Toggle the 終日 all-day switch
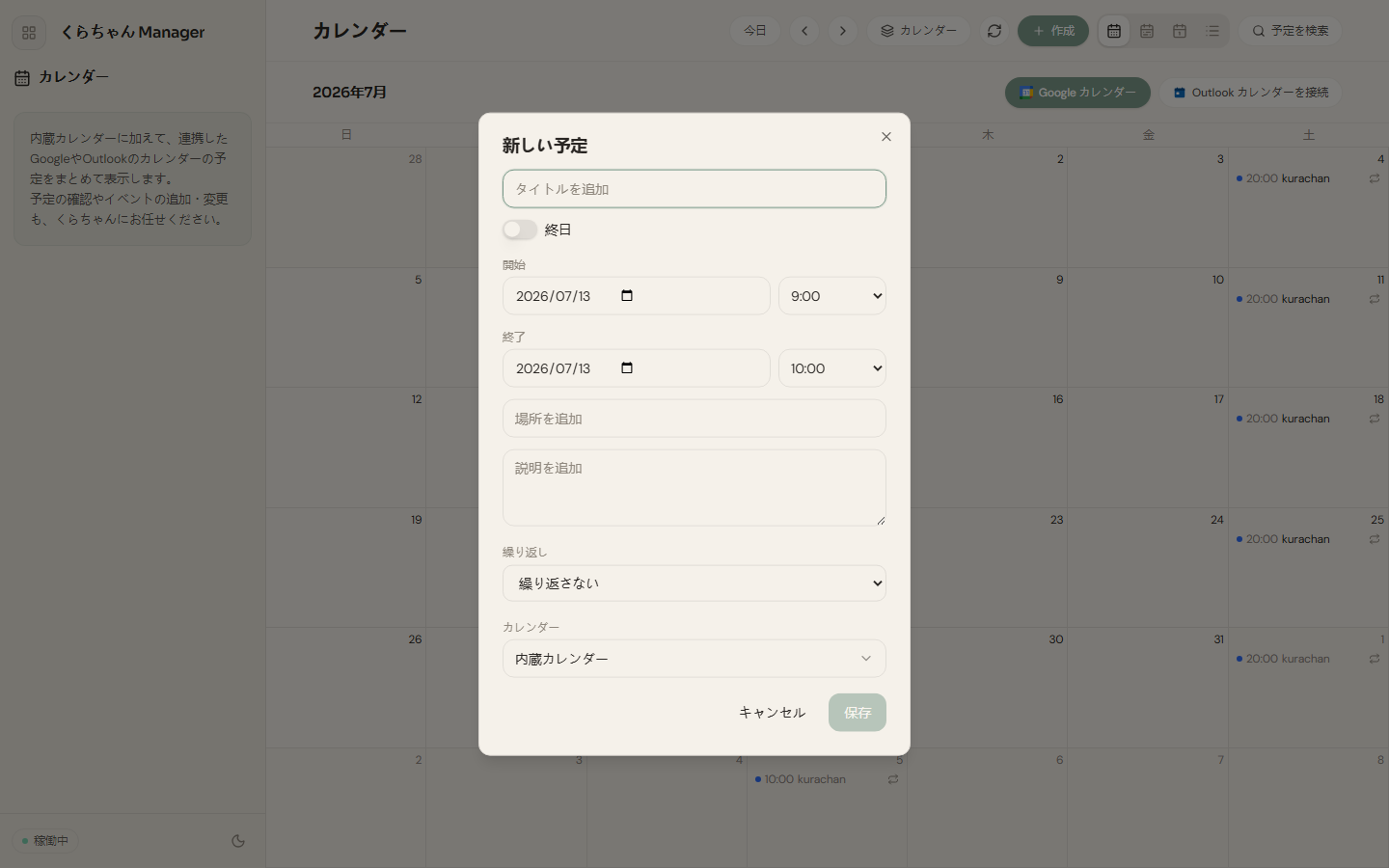Viewport: 1389px width, 868px height. pyautogui.click(x=520, y=230)
